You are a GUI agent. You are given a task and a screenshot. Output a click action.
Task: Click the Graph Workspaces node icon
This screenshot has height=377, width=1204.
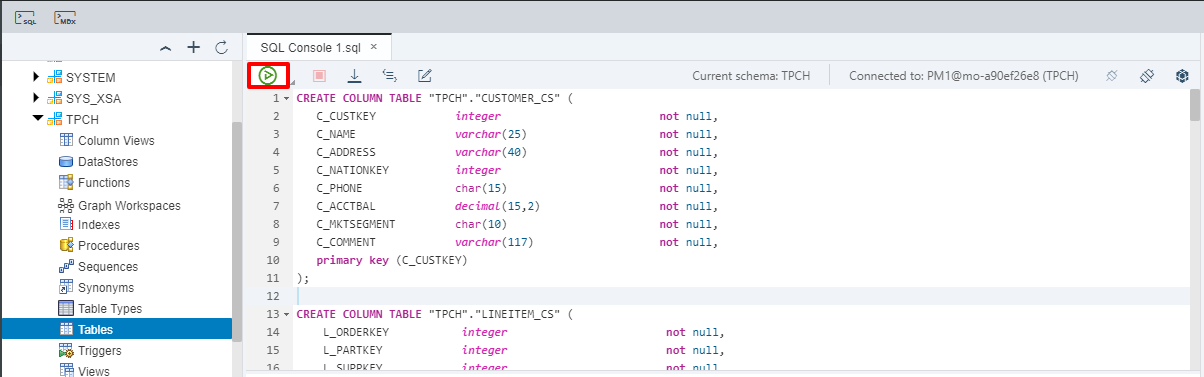click(66, 205)
